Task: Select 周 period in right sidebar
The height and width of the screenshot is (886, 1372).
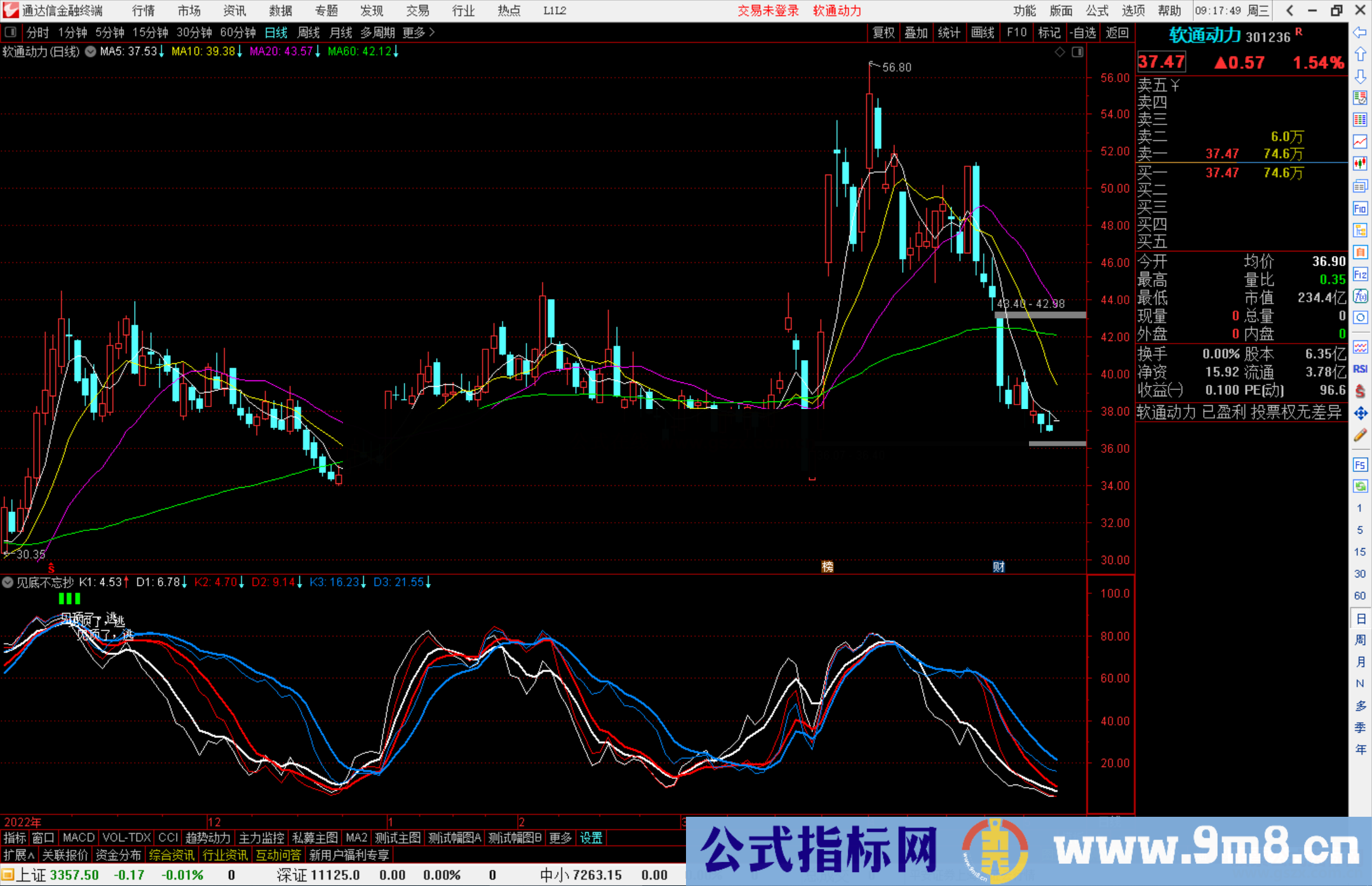Action: coord(1360,640)
